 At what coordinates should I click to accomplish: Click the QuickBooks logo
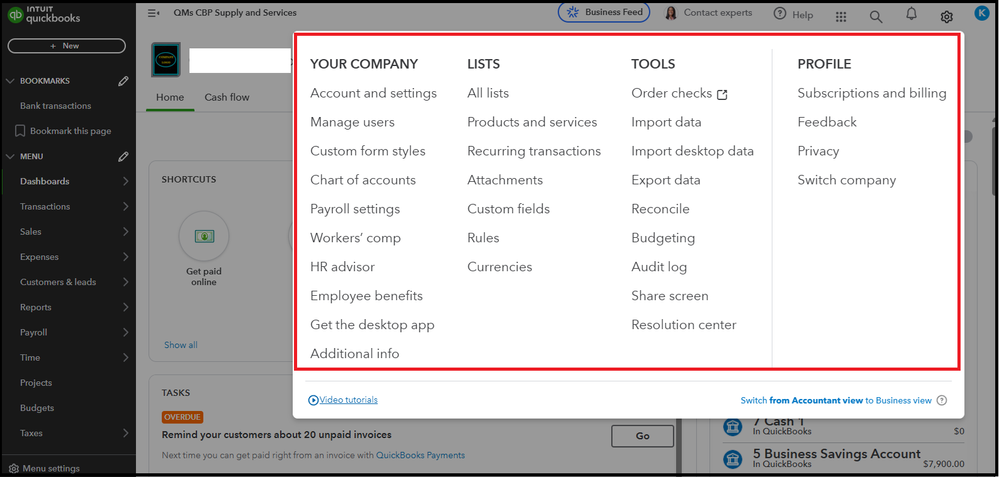point(43,15)
